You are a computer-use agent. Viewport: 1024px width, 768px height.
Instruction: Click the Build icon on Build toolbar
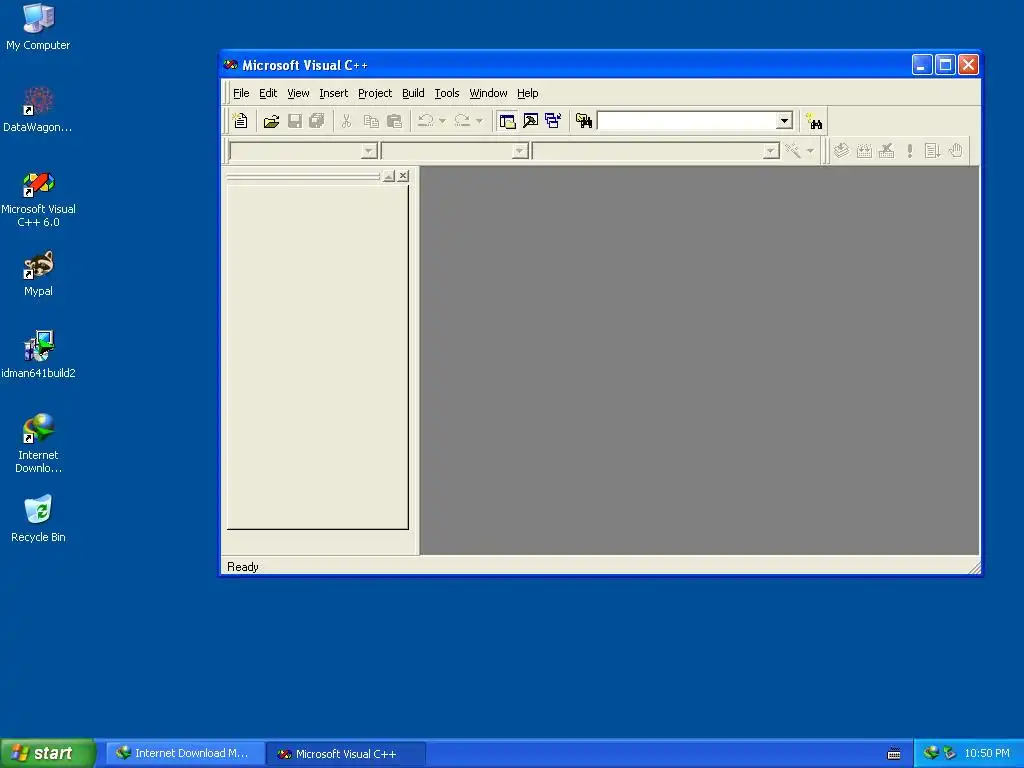pos(864,151)
